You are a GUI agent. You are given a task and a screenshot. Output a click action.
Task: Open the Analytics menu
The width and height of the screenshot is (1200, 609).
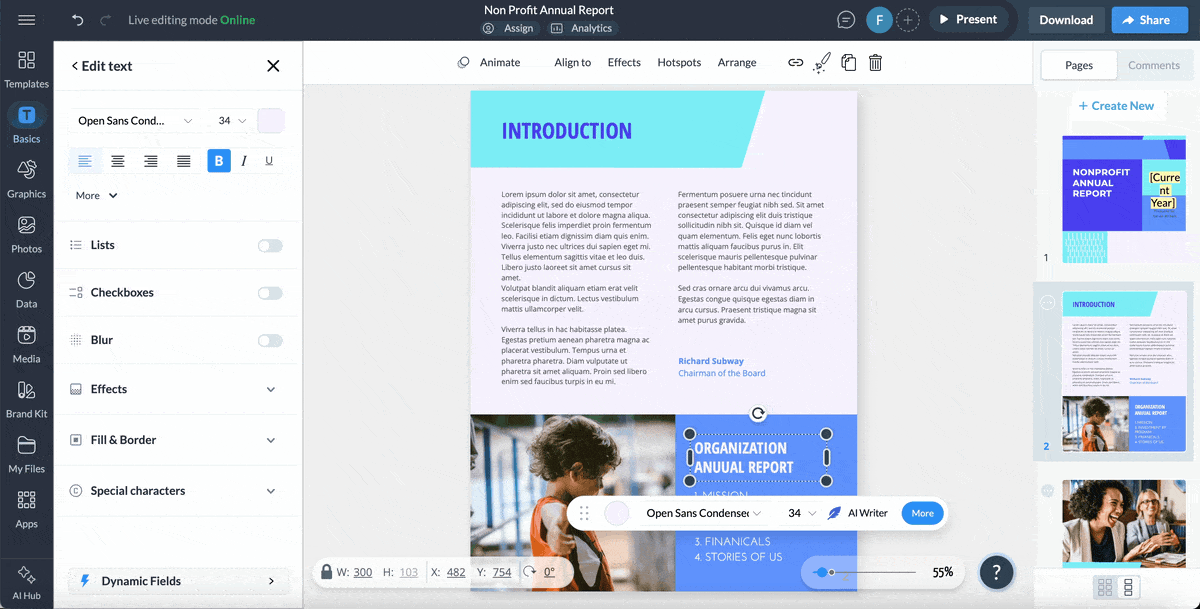pyautogui.click(x=582, y=28)
